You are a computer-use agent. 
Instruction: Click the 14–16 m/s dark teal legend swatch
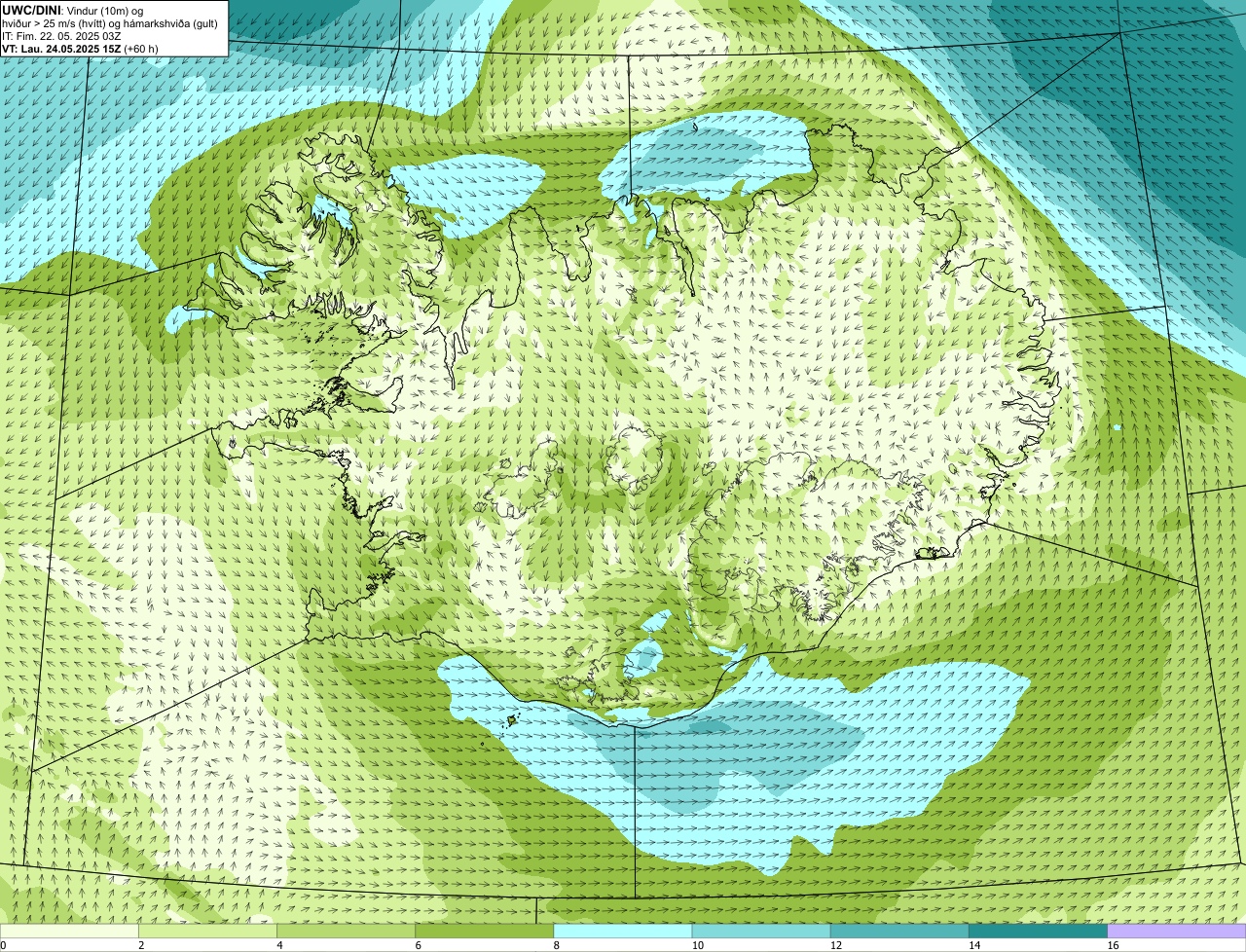(x=1039, y=931)
